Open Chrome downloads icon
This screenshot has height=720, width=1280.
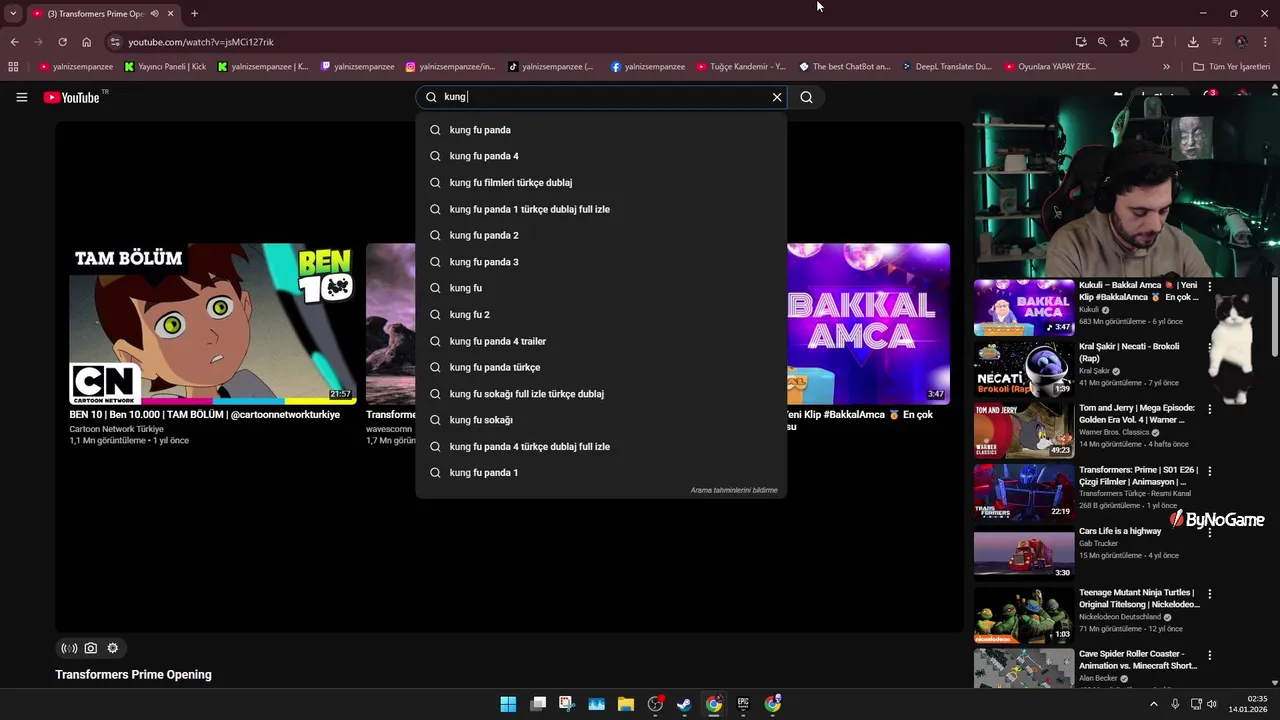tap(1193, 42)
